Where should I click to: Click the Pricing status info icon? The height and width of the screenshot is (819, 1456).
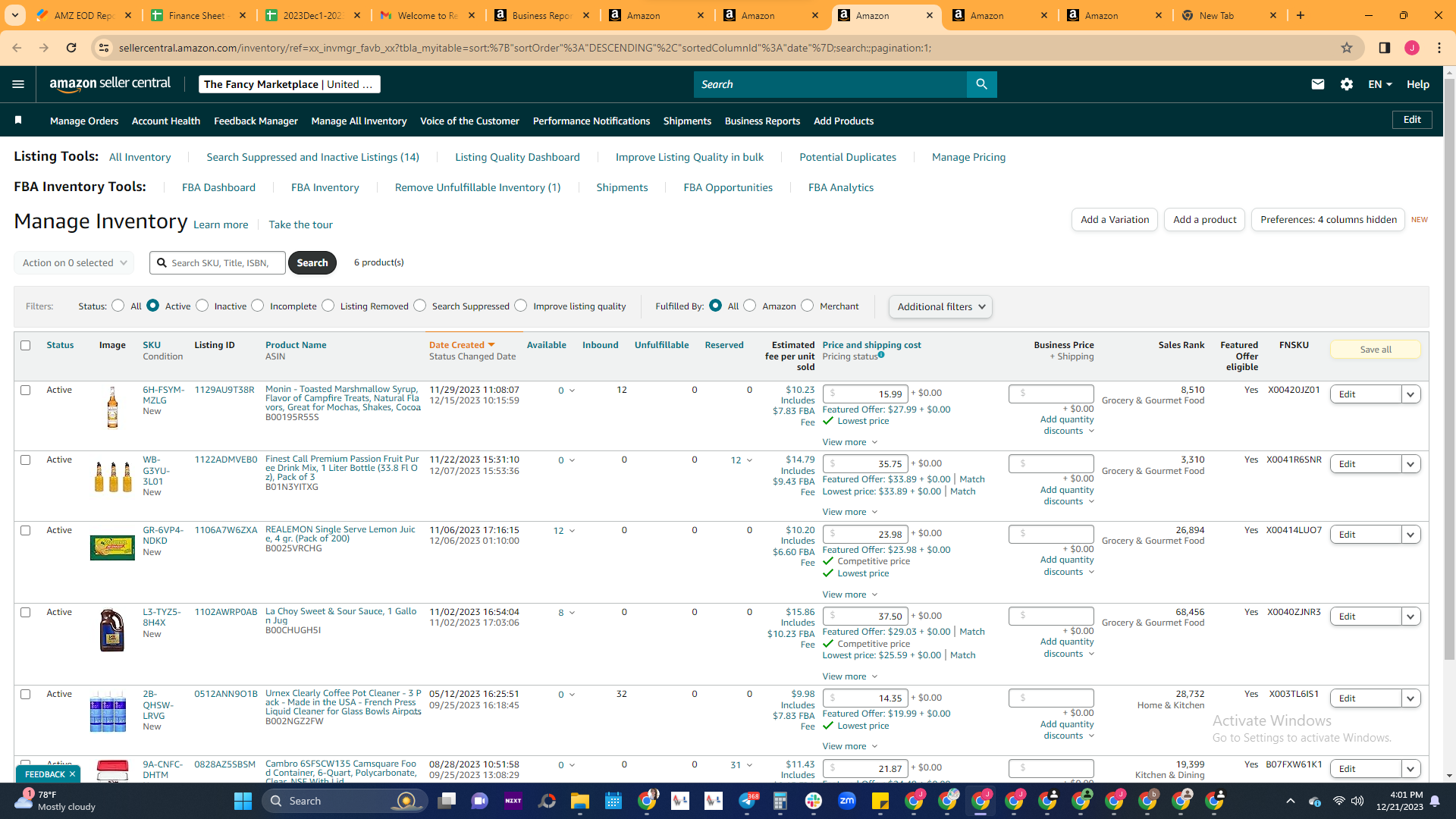(x=881, y=355)
